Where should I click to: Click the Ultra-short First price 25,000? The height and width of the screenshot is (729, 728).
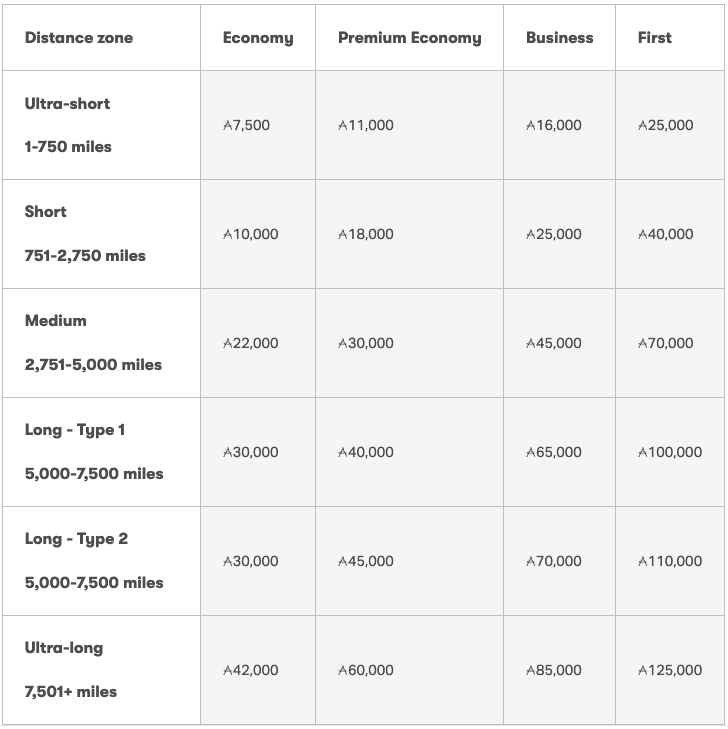pyautogui.click(x=666, y=126)
